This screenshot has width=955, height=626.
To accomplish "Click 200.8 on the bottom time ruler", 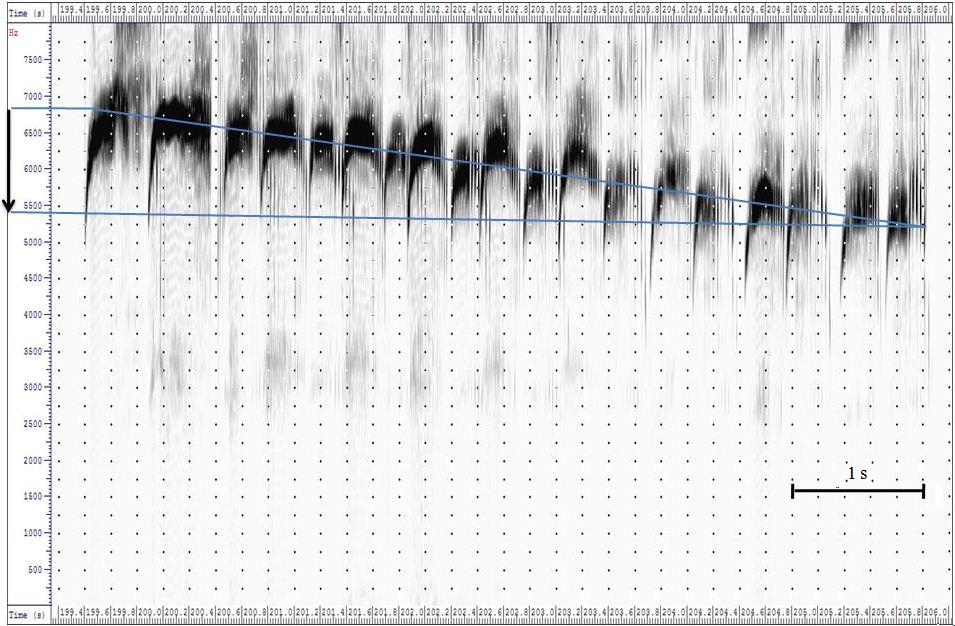I will pos(254,614).
